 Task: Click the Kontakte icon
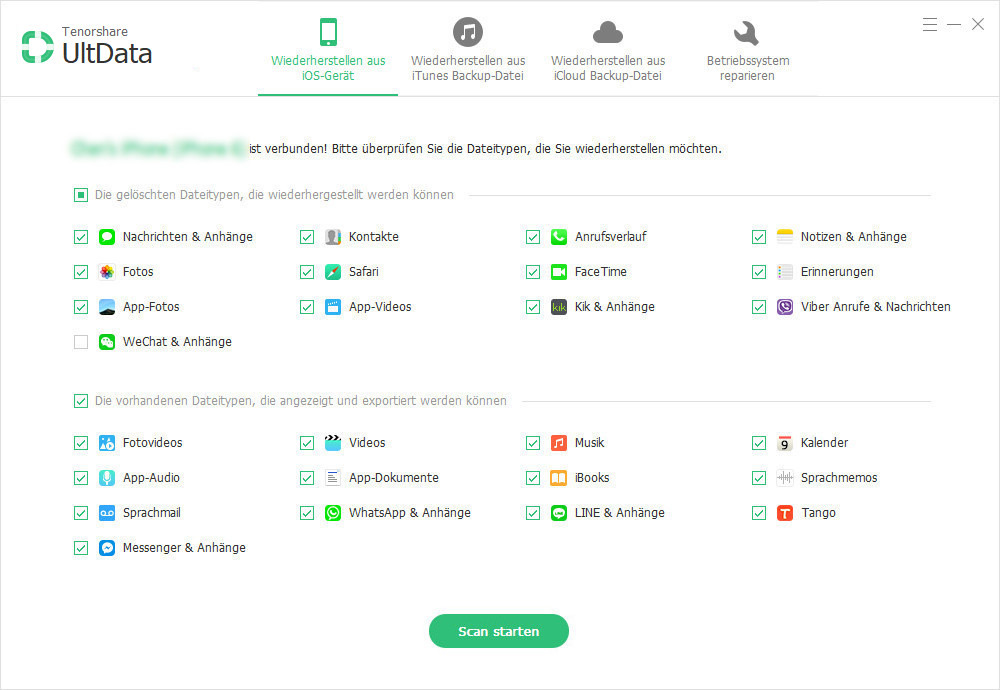(333, 237)
